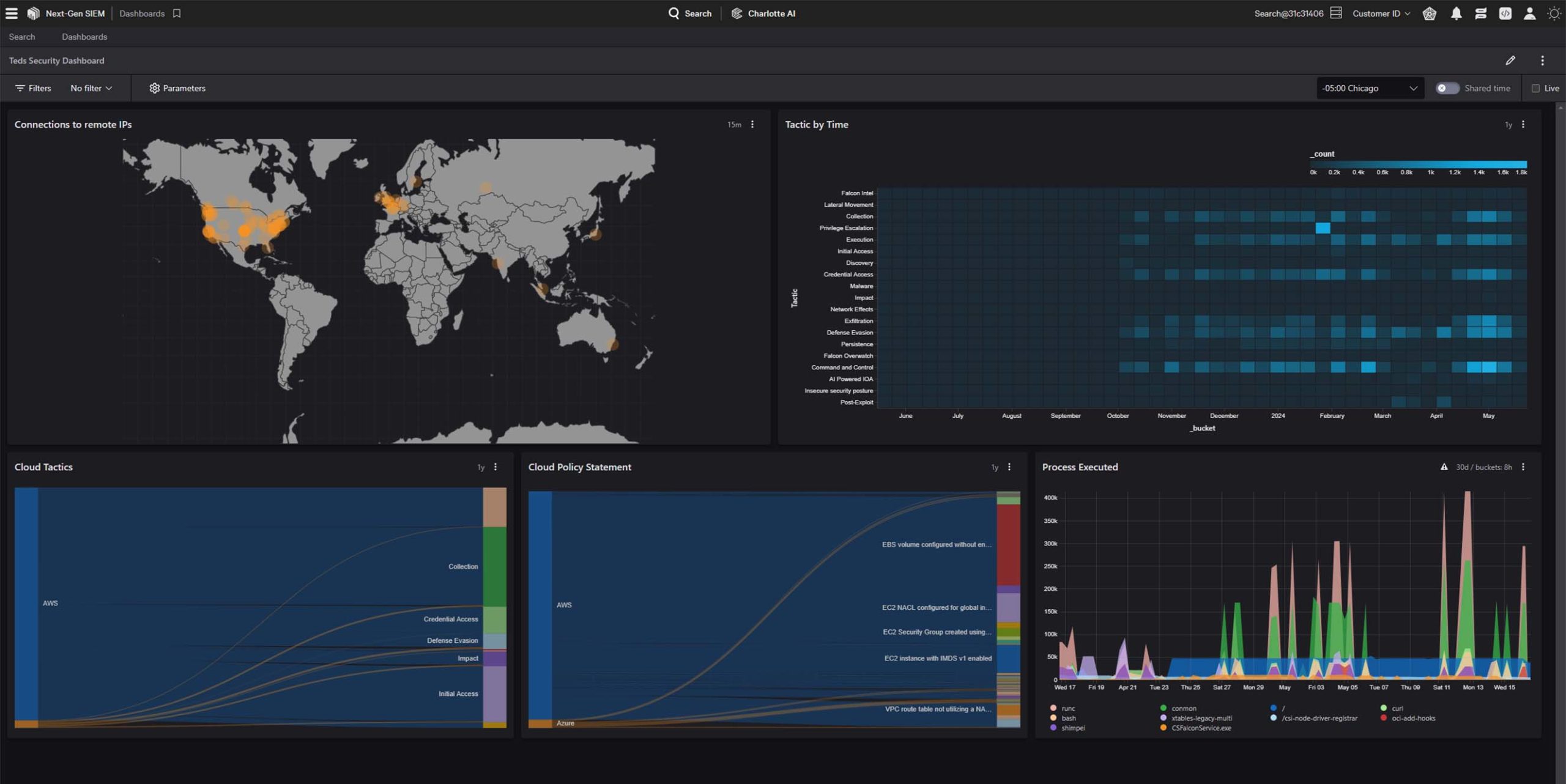Open the badge icon next to Customer ID

pyautogui.click(x=1430, y=13)
